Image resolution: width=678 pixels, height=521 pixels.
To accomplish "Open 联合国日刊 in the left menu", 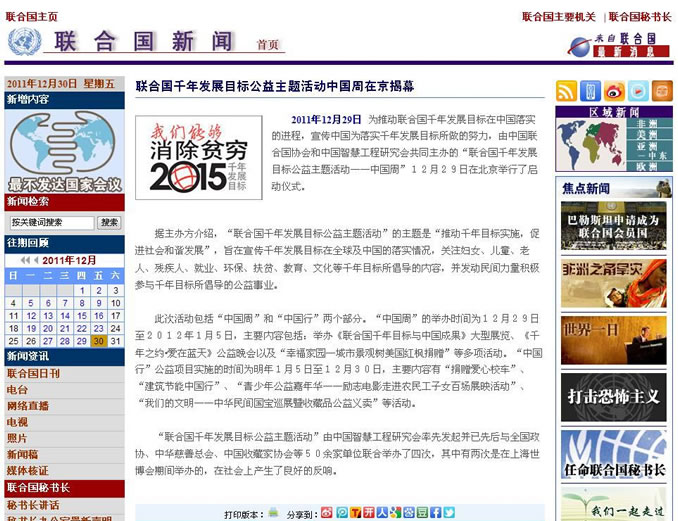I will (33, 373).
